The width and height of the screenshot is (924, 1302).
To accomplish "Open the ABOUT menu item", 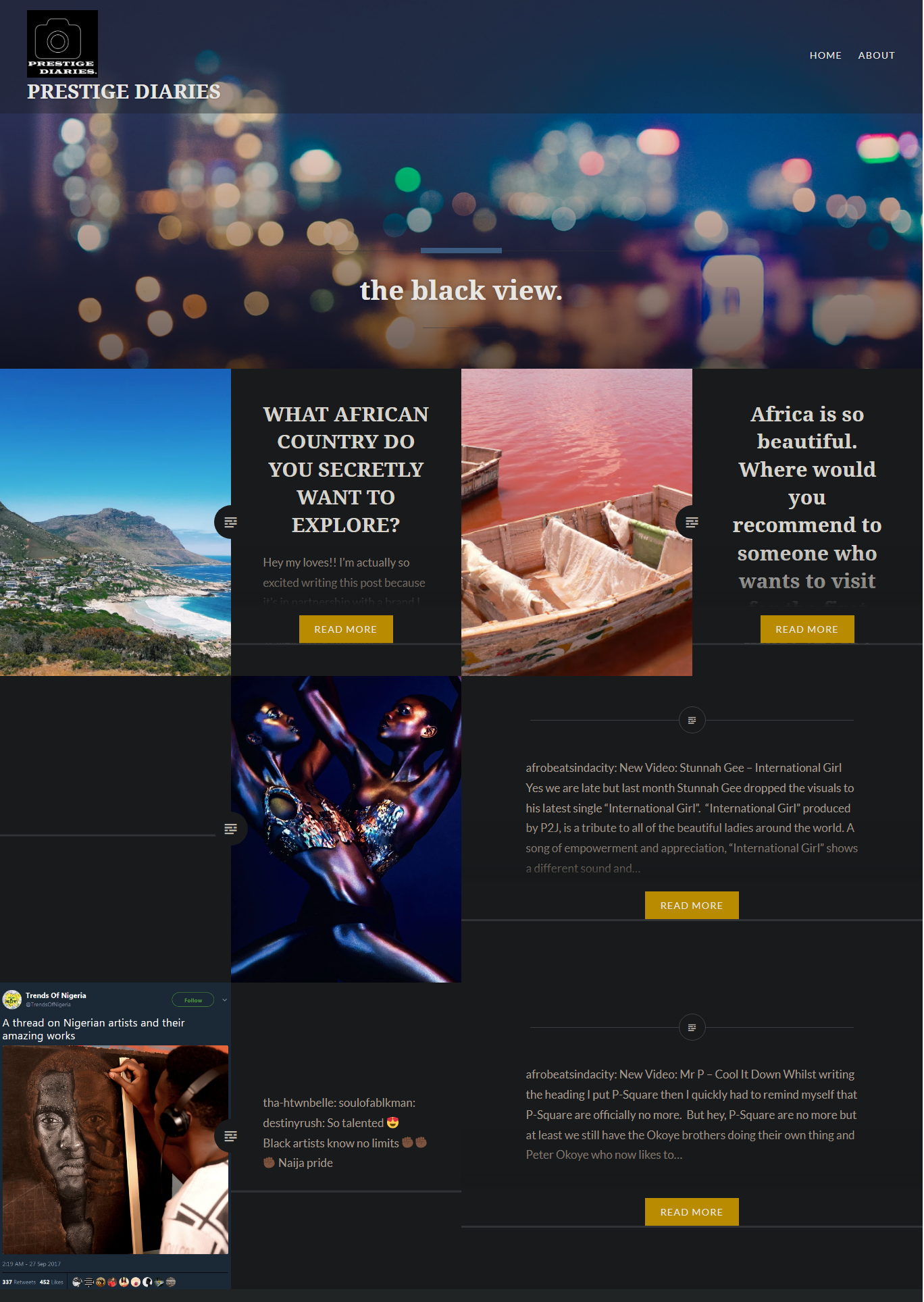I will click(876, 55).
